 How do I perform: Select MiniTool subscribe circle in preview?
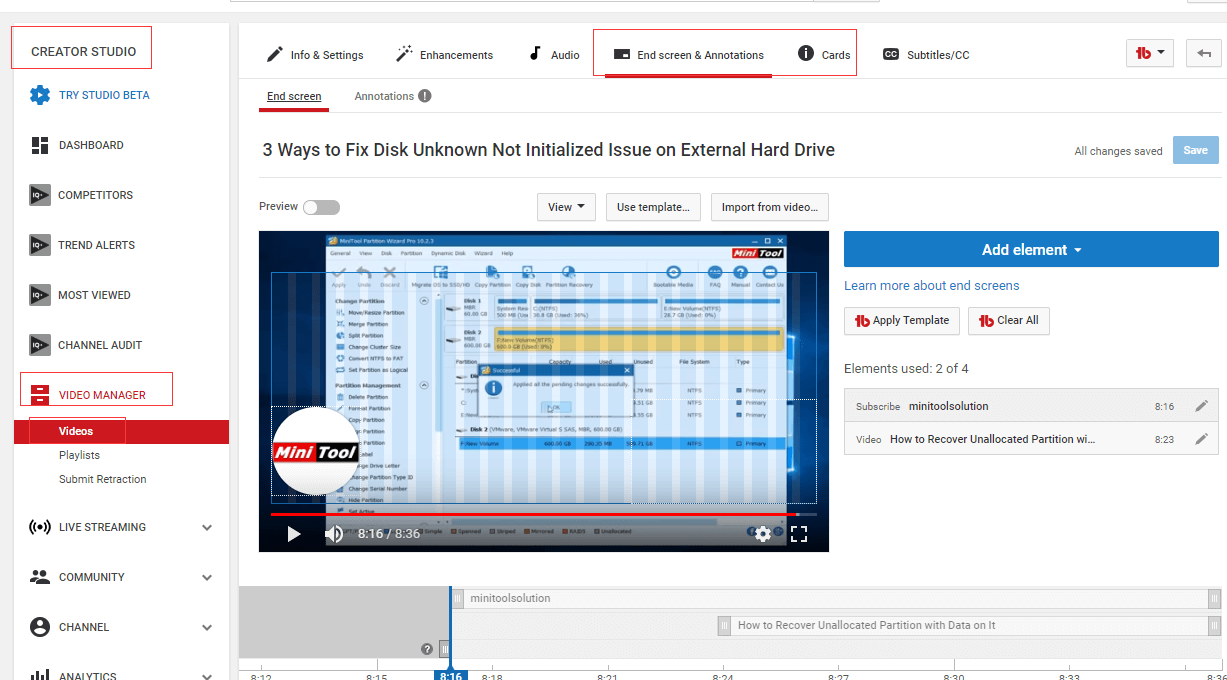coord(315,451)
